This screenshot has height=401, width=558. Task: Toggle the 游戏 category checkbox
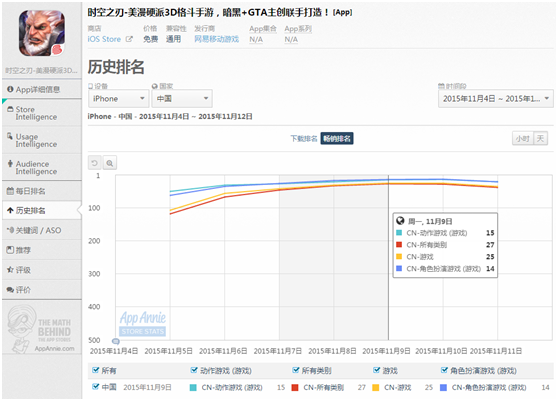[x=377, y=370]
